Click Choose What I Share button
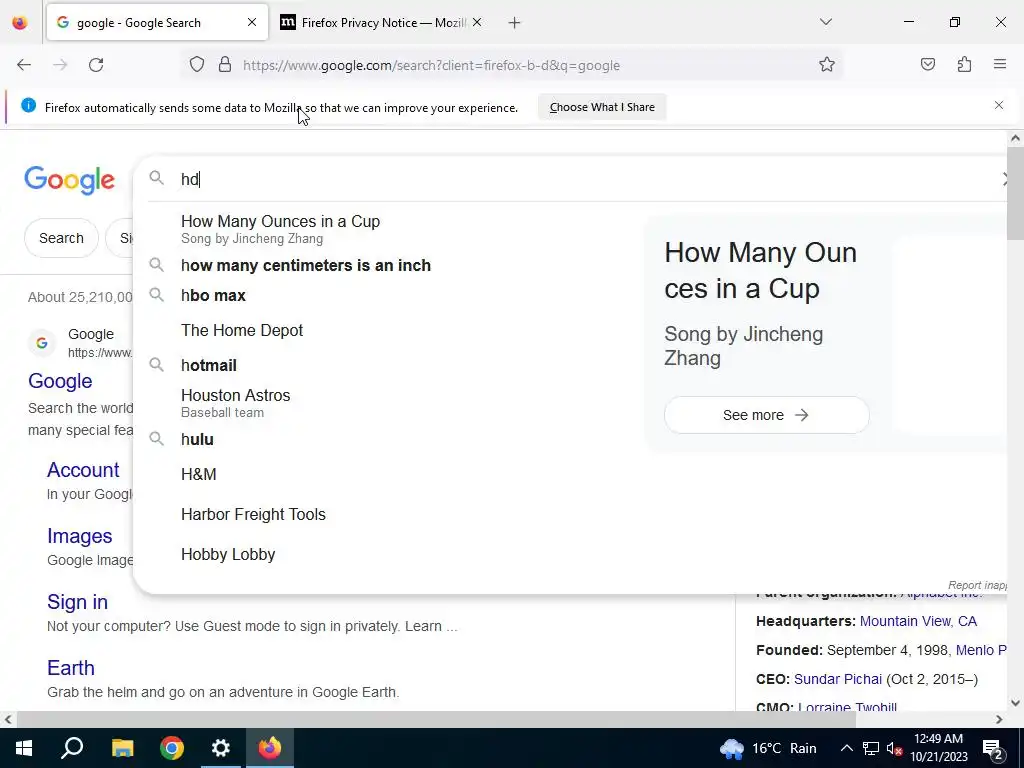The image size is (1024, 768). coord(602,107)
